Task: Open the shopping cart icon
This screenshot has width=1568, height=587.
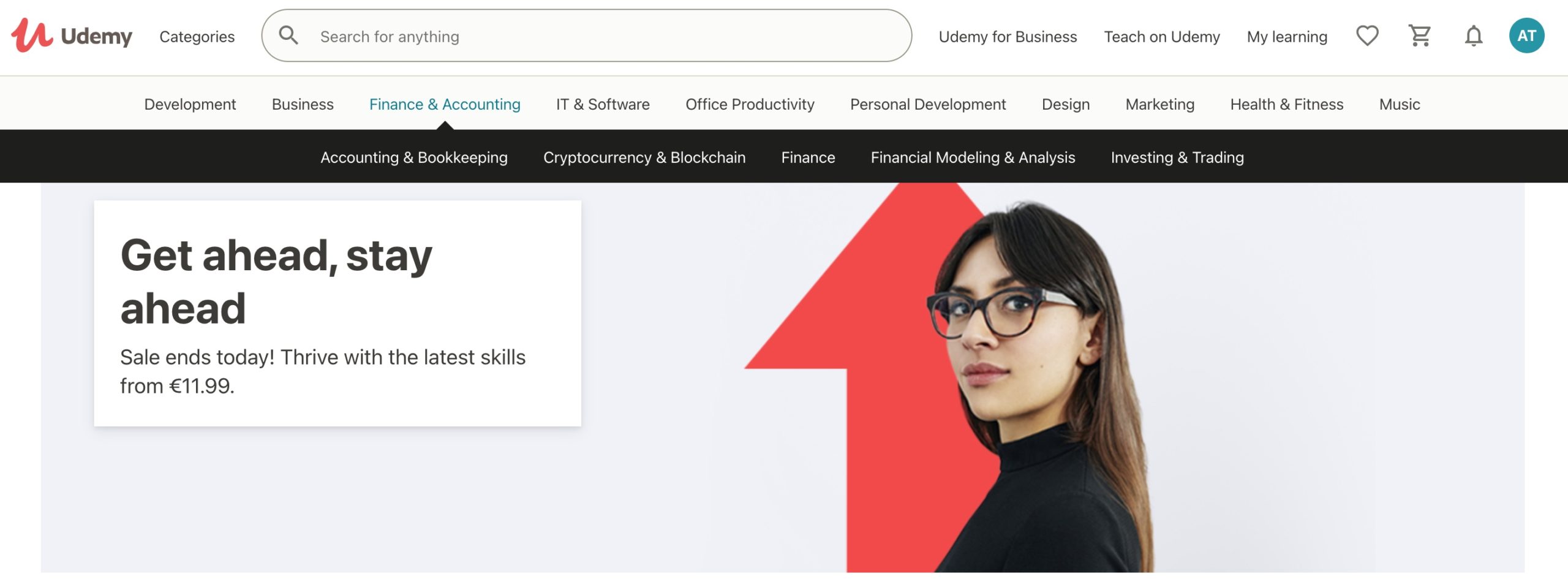Action: [1420, 36]
